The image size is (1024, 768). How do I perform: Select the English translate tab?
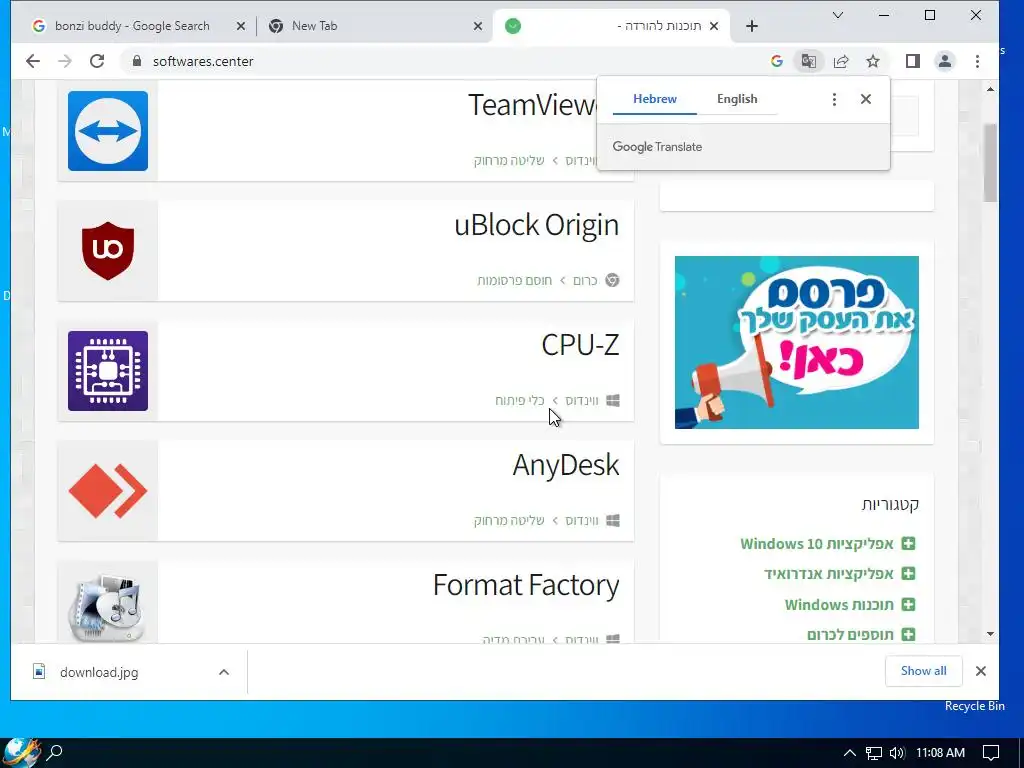[737, 99]
